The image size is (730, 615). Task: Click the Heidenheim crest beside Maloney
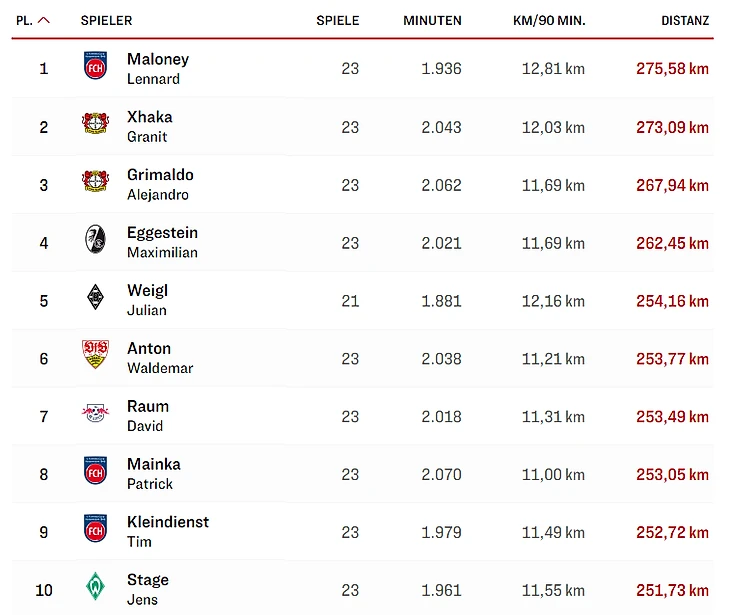click(95, 68)
